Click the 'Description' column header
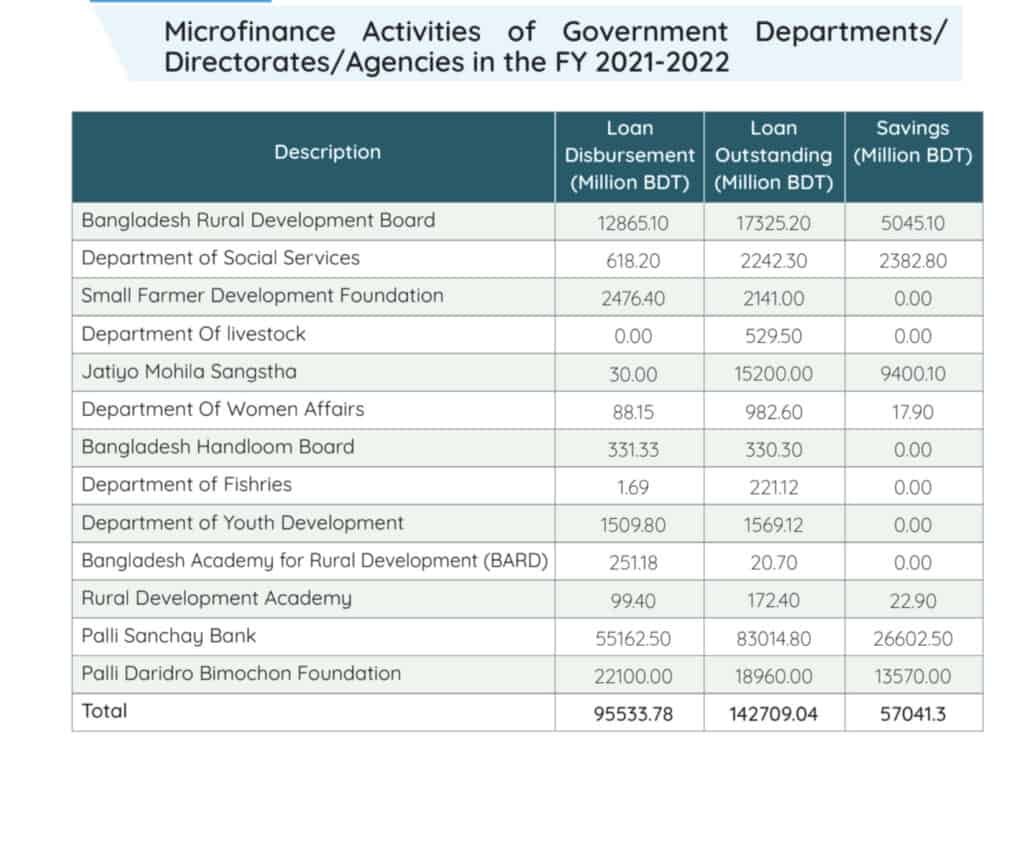The width and height of the screenshot is (1024, 854). coord(327,152)
